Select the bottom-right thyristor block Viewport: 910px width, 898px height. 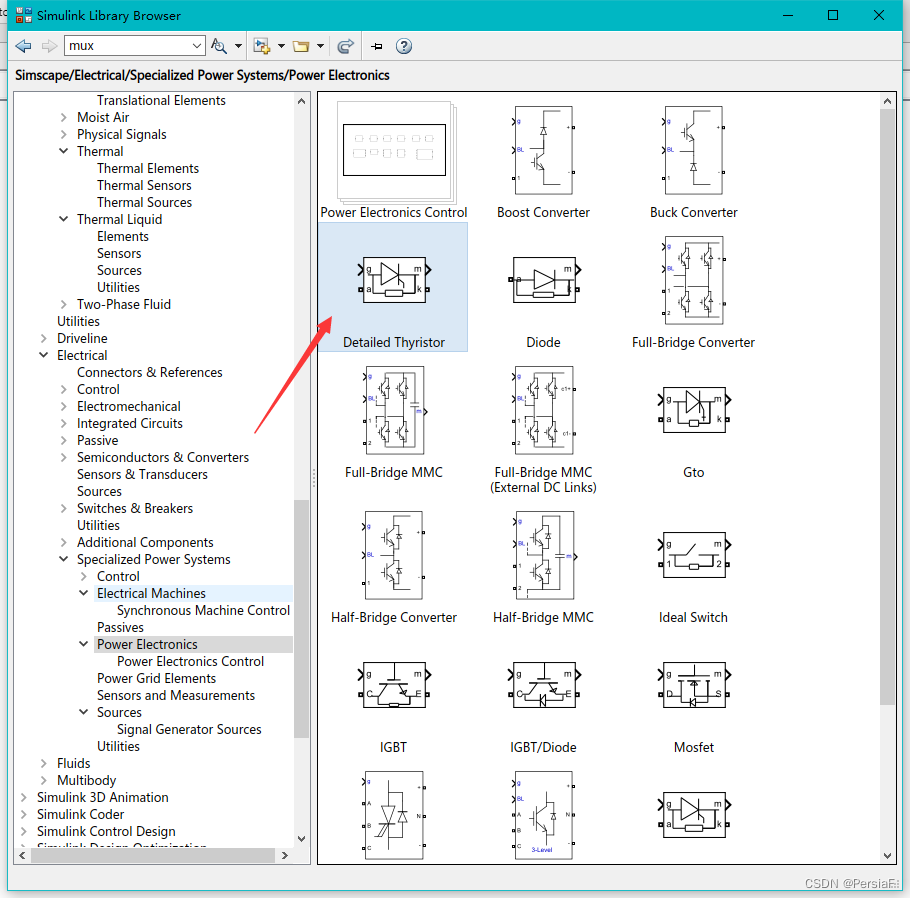click(x=694, y=815)
